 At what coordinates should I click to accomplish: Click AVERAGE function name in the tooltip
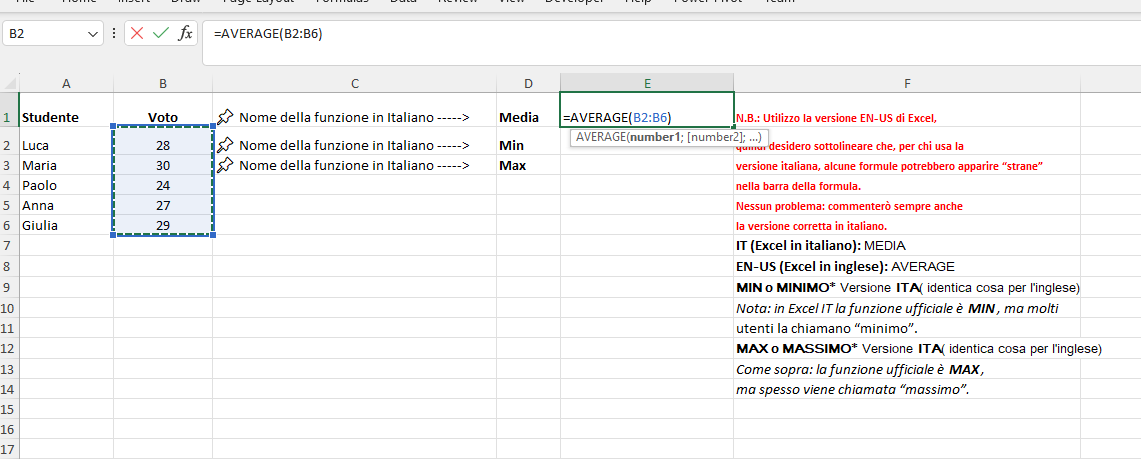599,137
